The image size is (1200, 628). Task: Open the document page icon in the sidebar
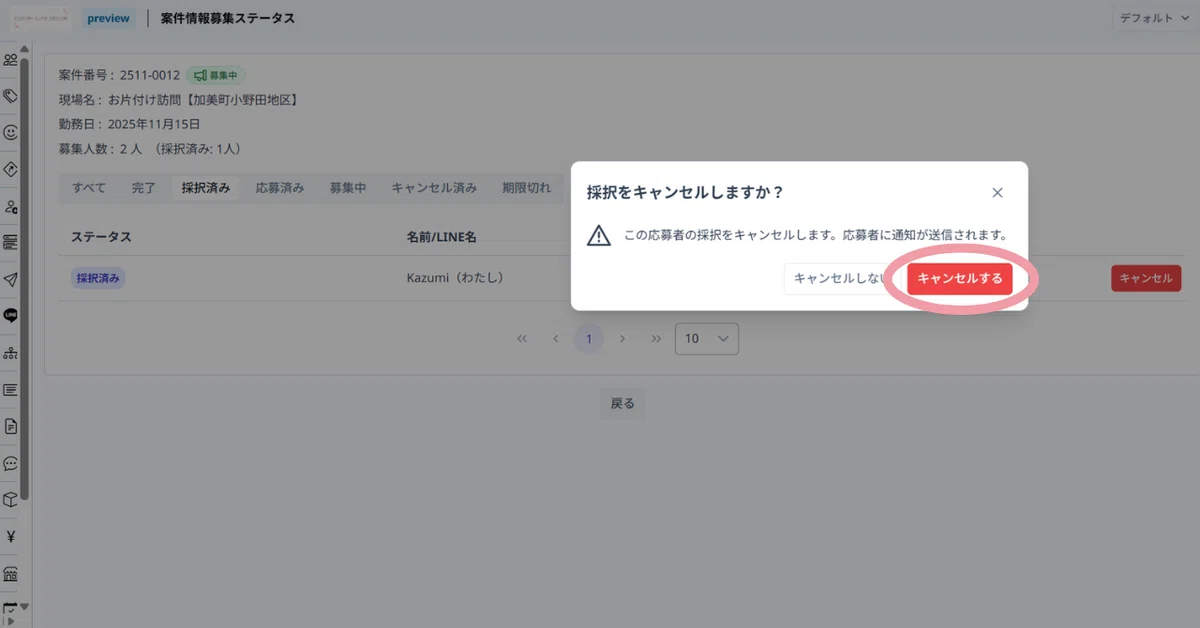point(11,426)
